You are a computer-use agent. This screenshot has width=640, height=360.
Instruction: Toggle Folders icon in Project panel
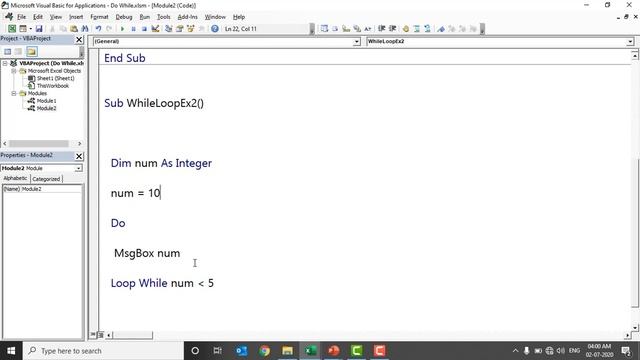click(x=31, y=51)
